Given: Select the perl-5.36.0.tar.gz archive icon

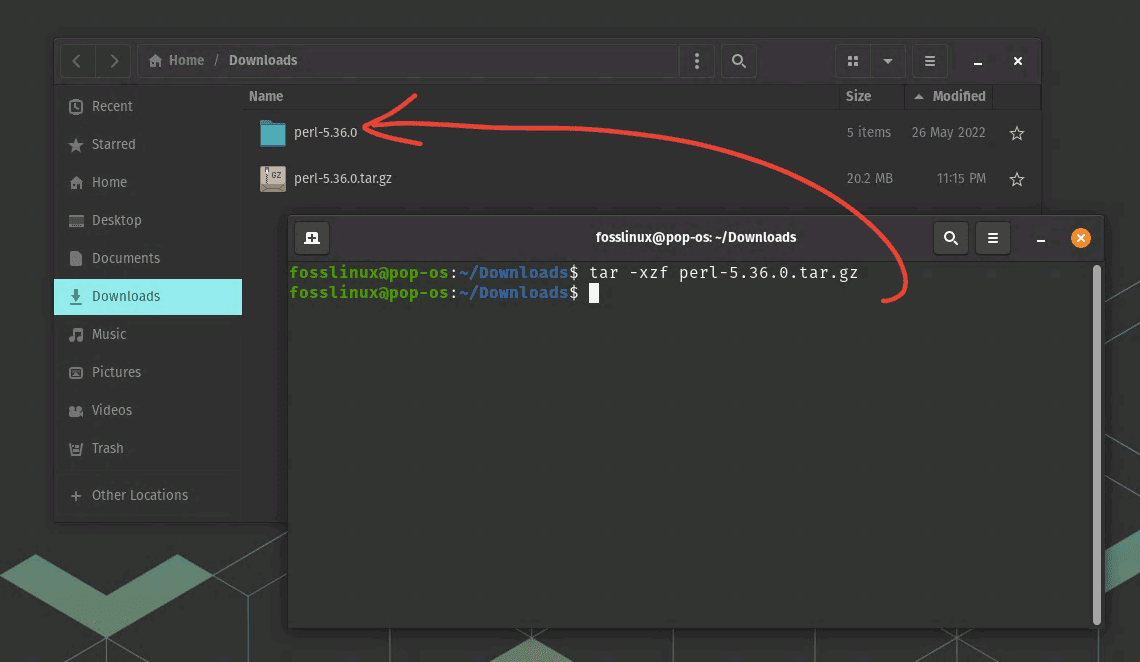Looking at the screenshot, I should (273, 179).
